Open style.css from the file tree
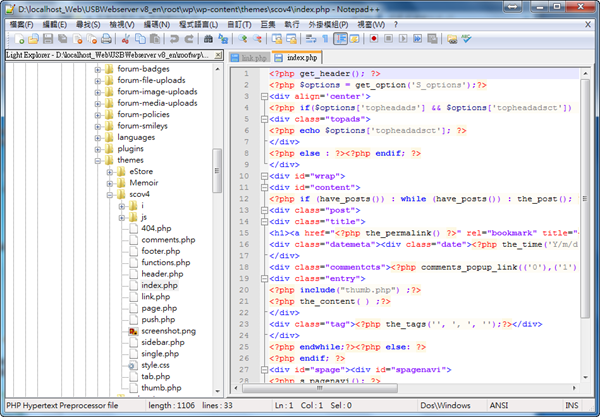The image size is (600, 417). [x=155, y=366]
